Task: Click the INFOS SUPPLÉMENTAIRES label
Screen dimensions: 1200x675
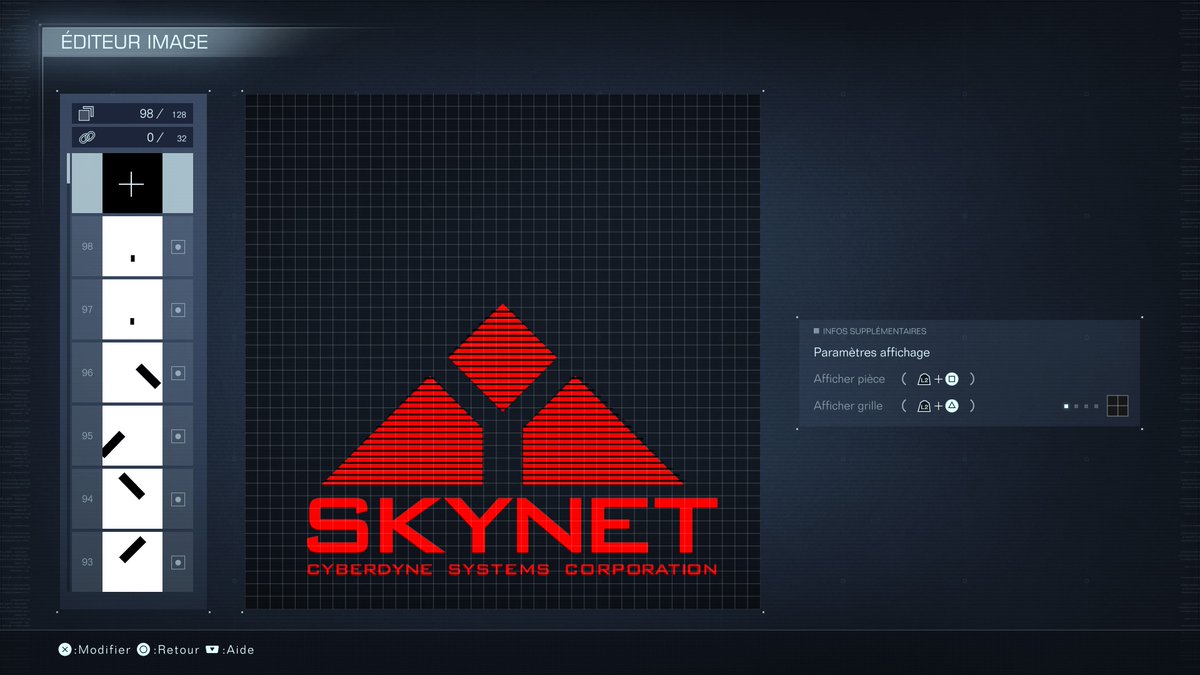Action: (x=874, y=331)
